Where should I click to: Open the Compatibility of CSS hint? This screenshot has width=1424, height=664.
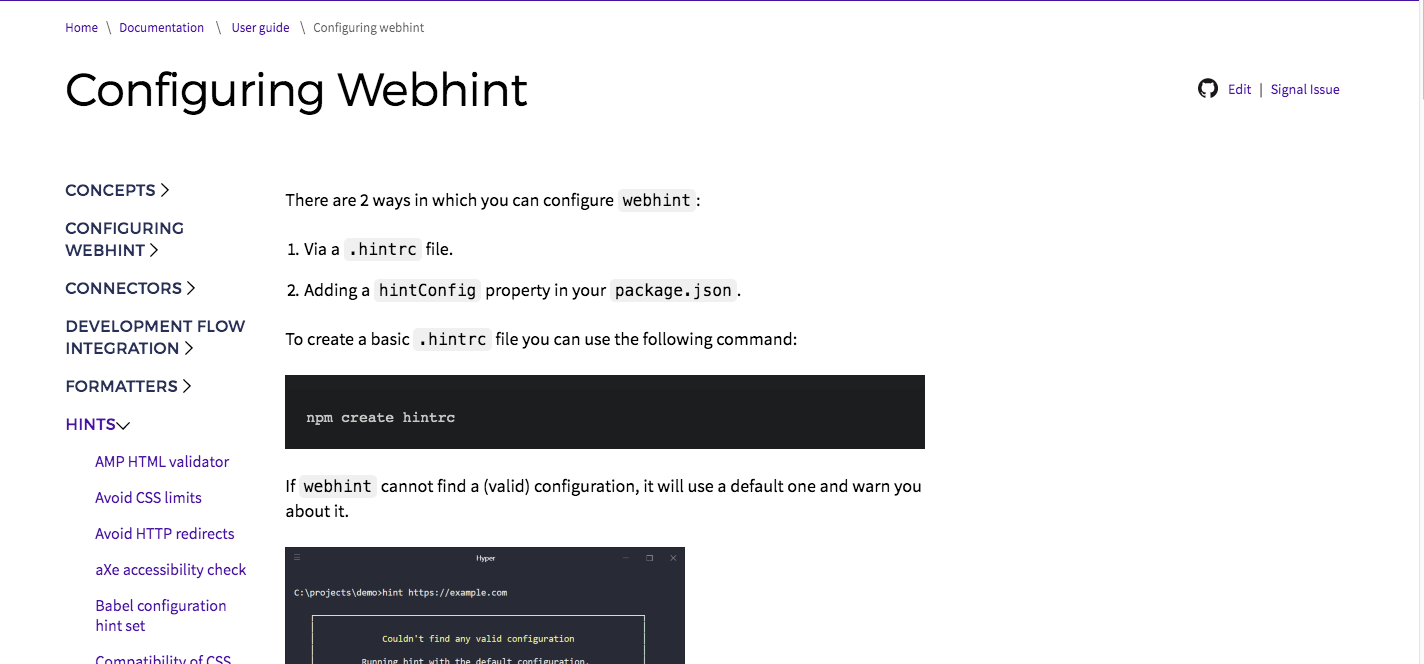coord(163,658)
